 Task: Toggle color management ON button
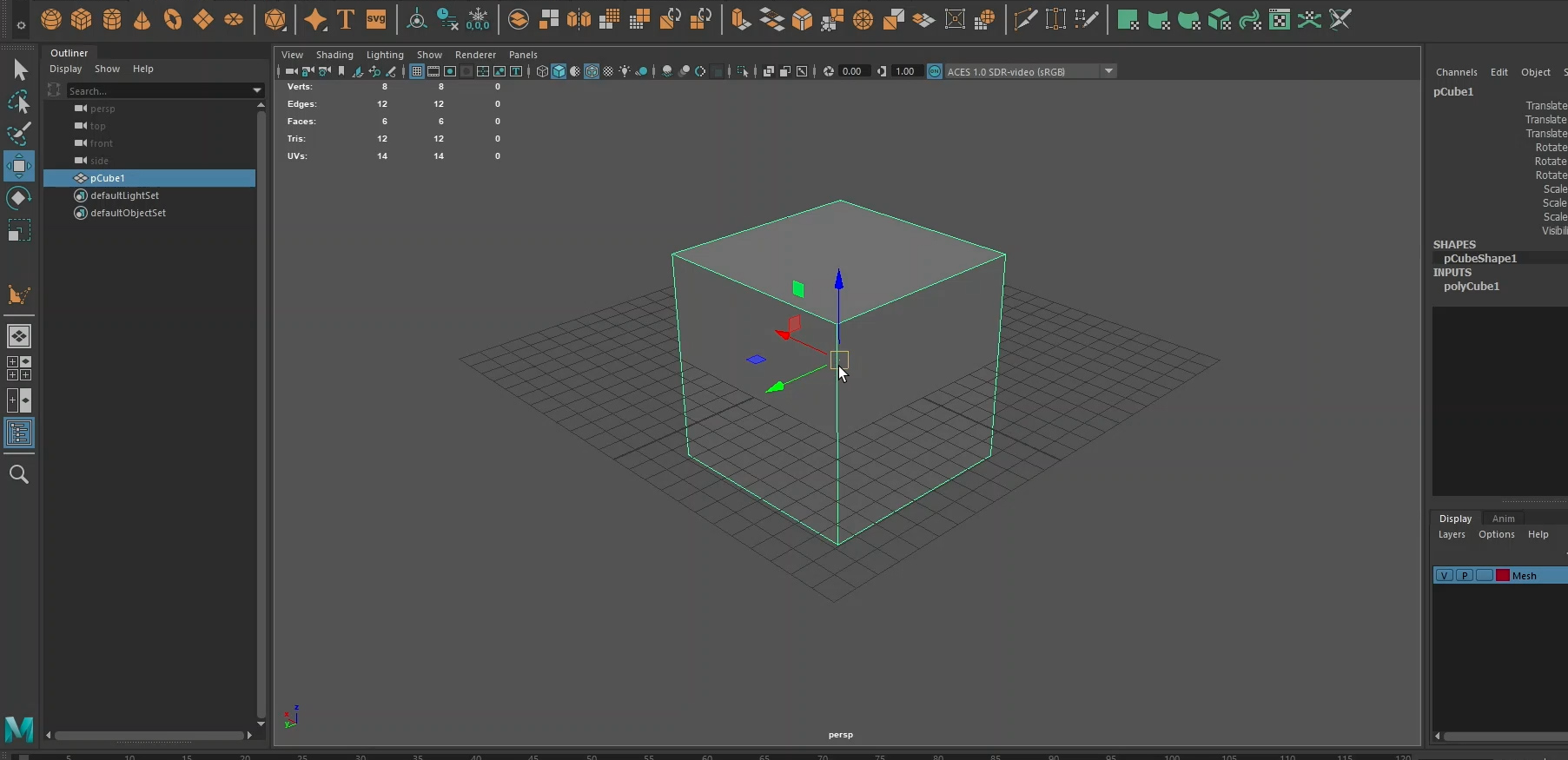click(935, 71)
